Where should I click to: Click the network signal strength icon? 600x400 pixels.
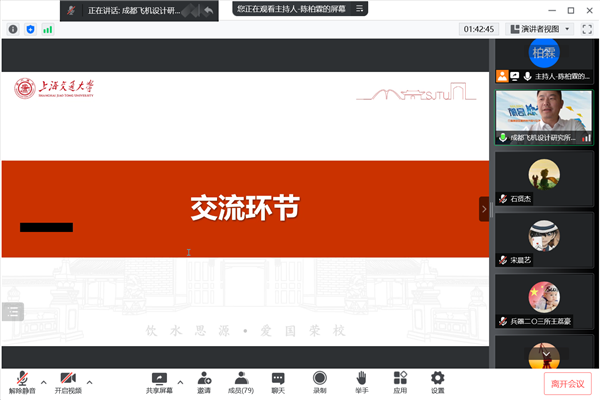point(47,29)
